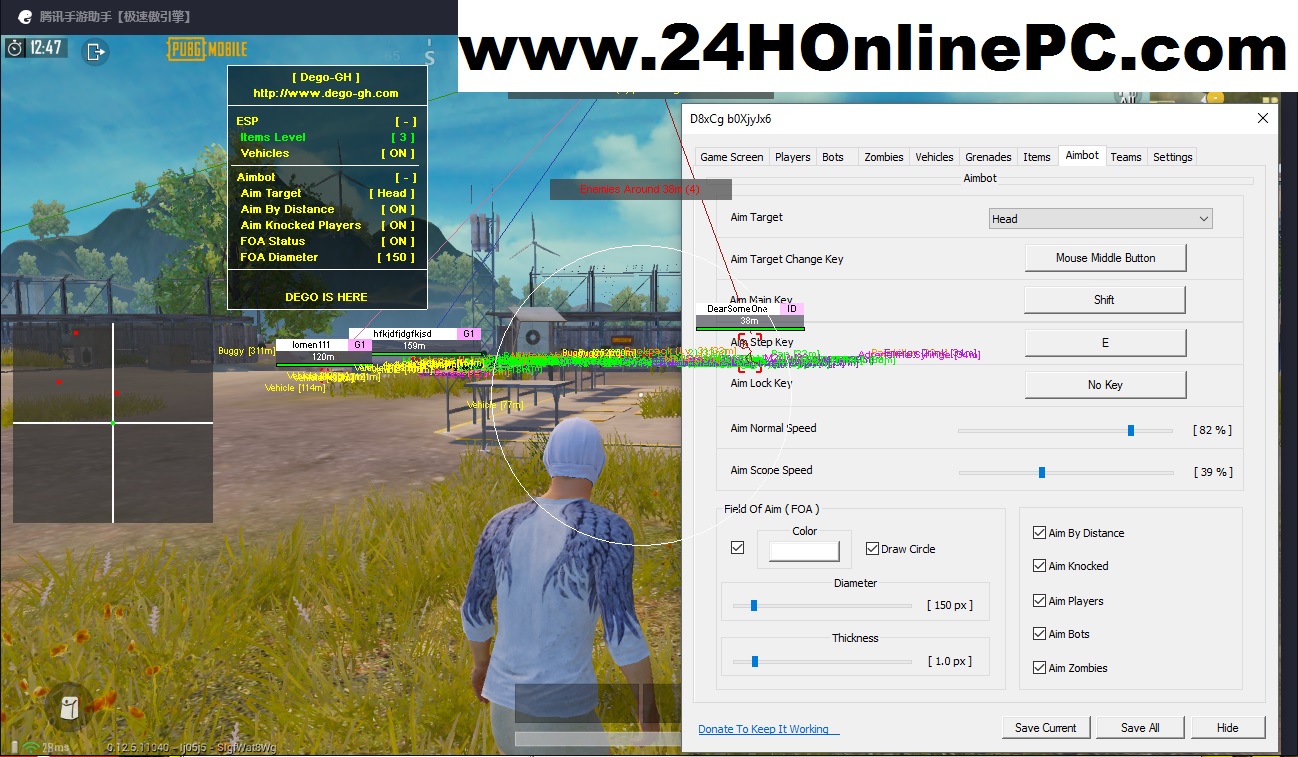Click the hfkjdfidgfkjsd player name tag
Viewport: 1298px width, 757px height.
click(402, 334)
